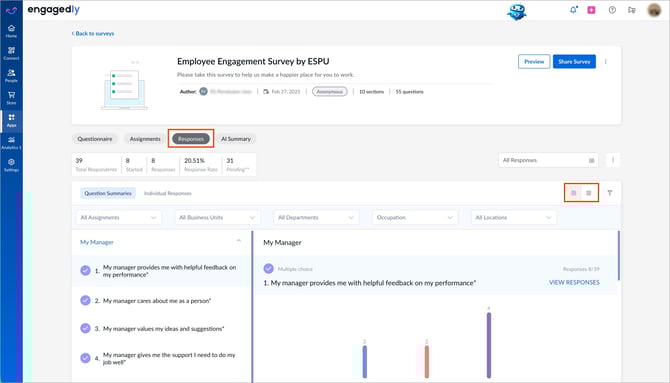Click the tan chart bar

pos(426,362)
